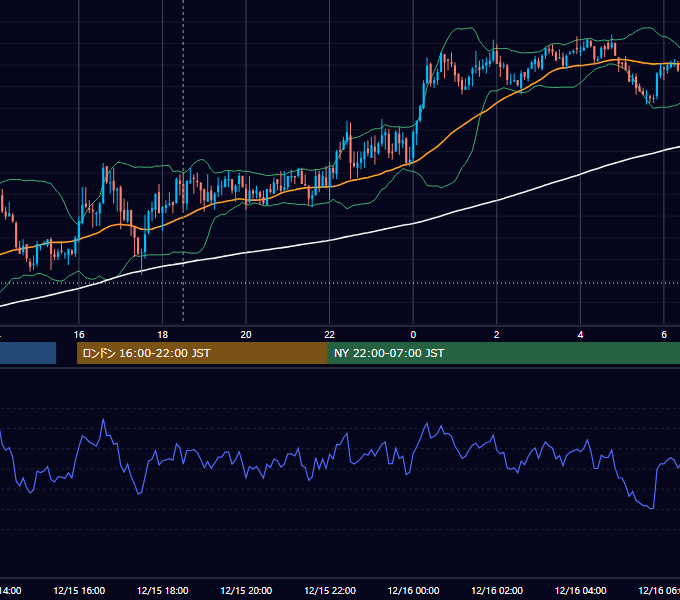The height and width of the screenshot is (600, 680).
Task: Click the 12/15 18:00 date label
Action: (163, 590)
